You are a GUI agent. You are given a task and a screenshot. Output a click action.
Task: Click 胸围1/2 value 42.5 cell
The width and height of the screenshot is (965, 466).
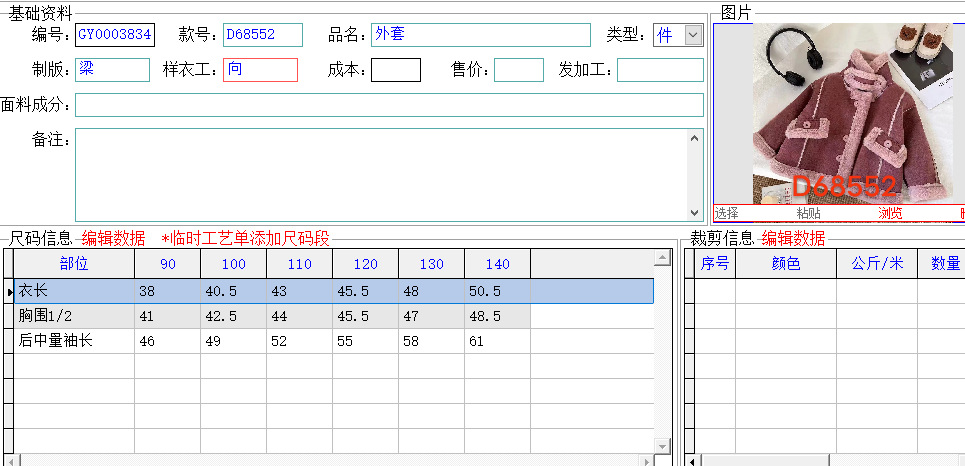pyautogui.click(x=233, y=316)
